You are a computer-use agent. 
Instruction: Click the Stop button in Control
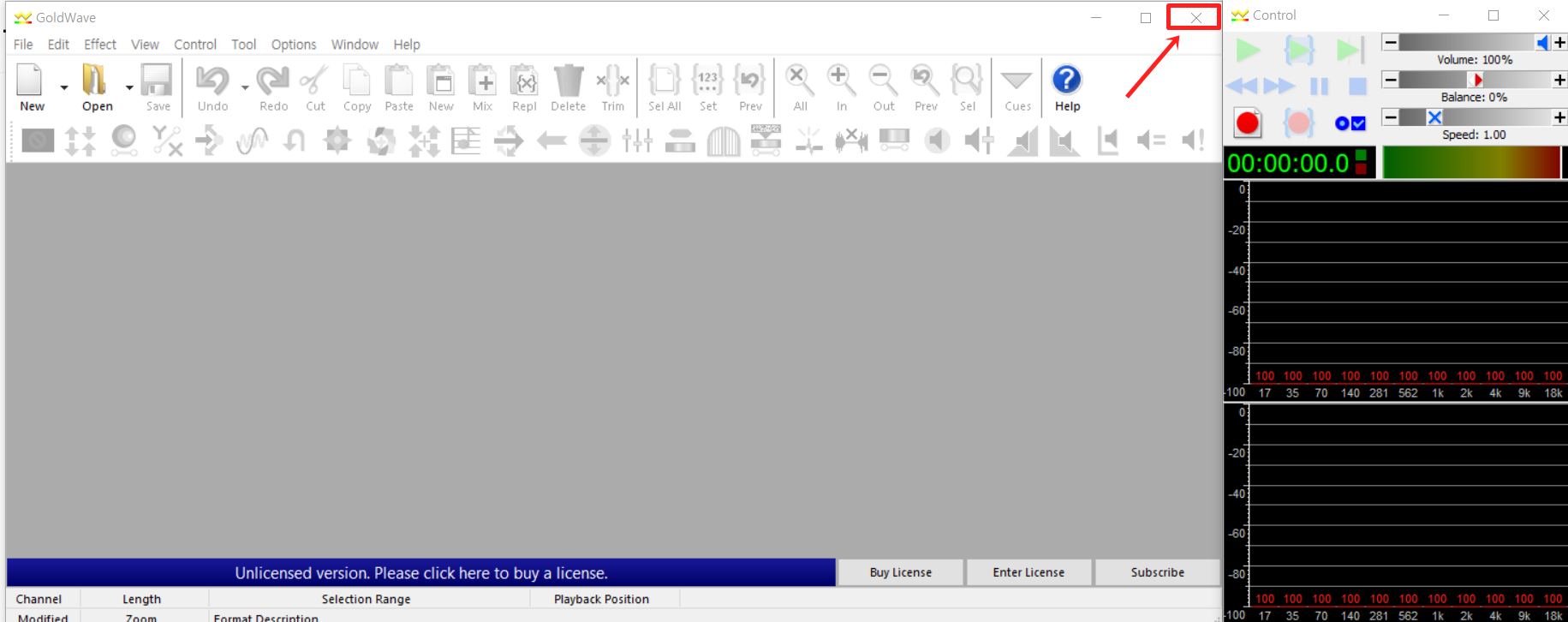point(1357,86)
